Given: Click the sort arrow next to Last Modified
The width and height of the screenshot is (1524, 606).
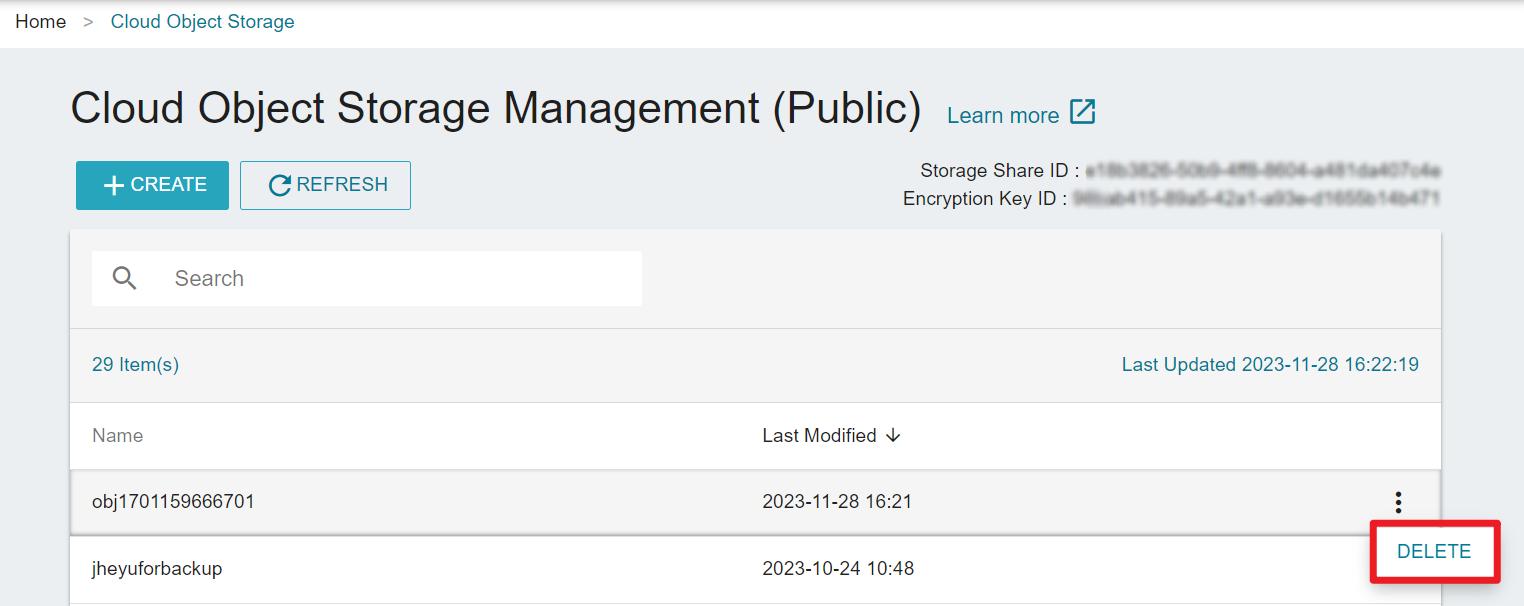Looking at the screenshot, I should (894, 436).
